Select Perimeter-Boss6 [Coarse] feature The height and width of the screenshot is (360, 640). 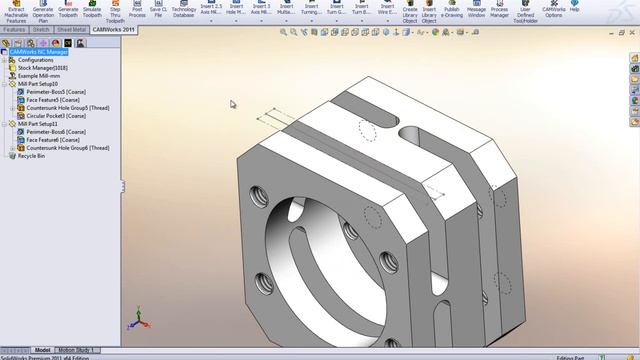click(x=56, y=132)
